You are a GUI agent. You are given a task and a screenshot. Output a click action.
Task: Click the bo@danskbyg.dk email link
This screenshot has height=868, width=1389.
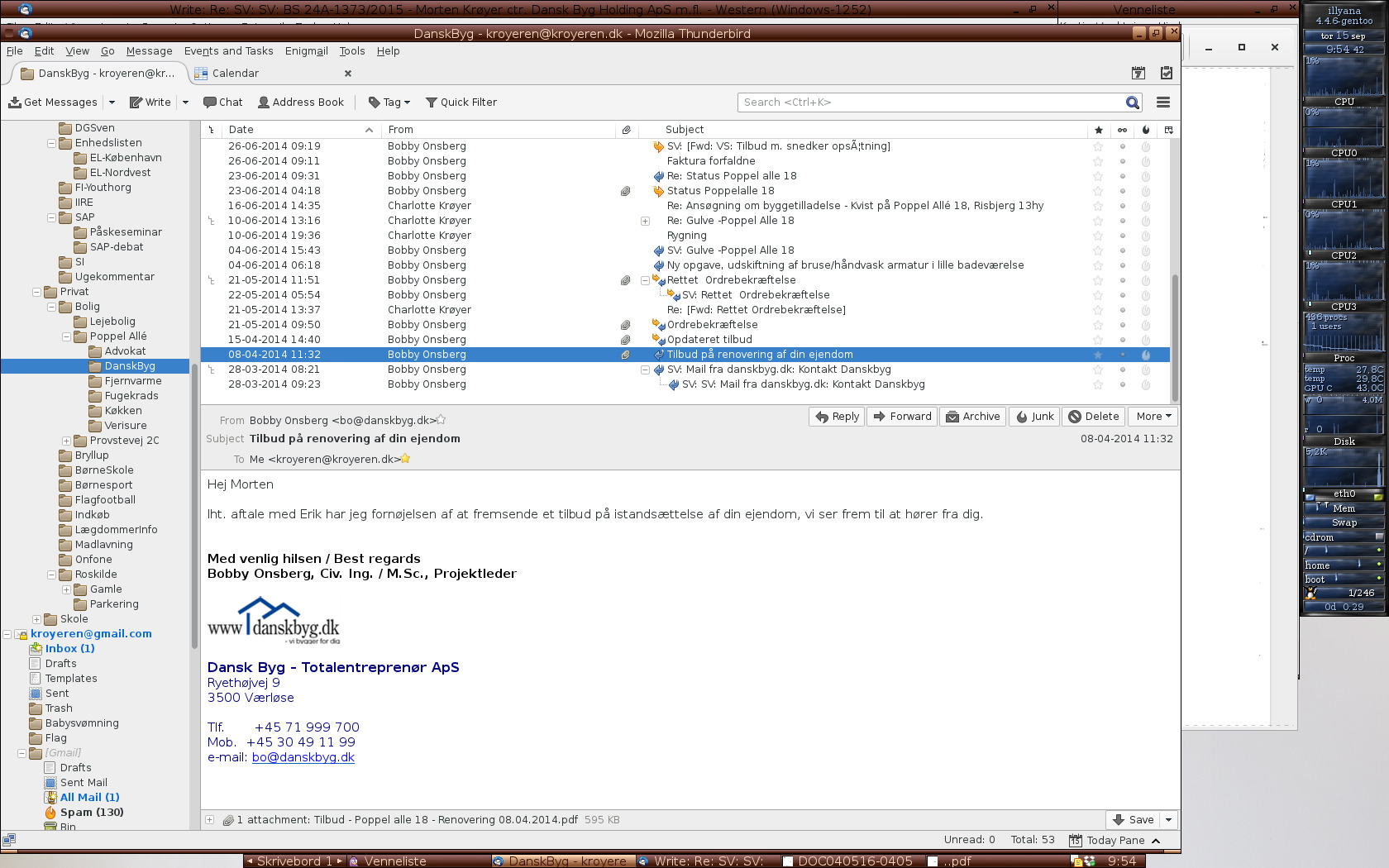[x=303, y=757]
